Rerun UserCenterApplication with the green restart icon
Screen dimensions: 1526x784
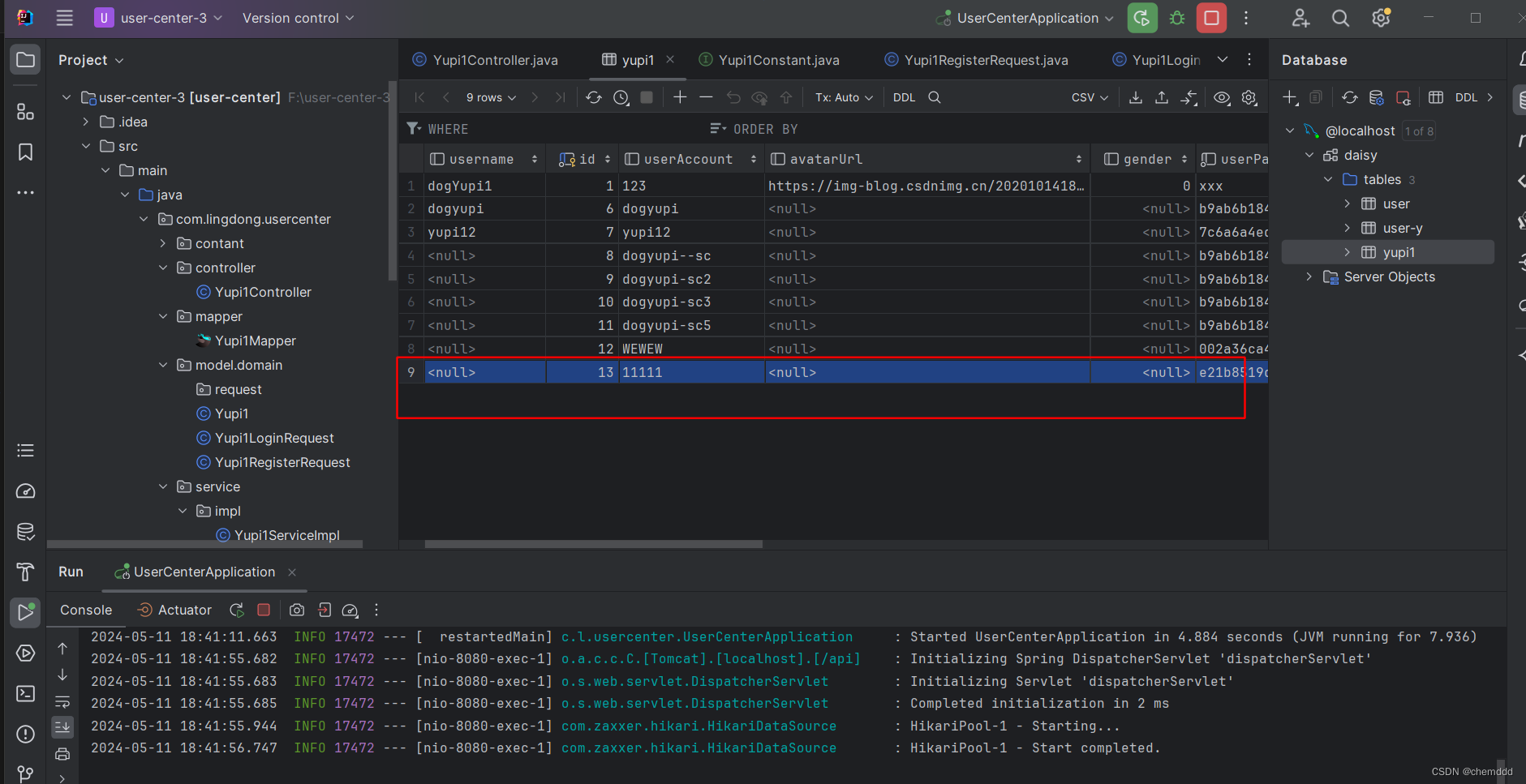tap(1142, 18)
